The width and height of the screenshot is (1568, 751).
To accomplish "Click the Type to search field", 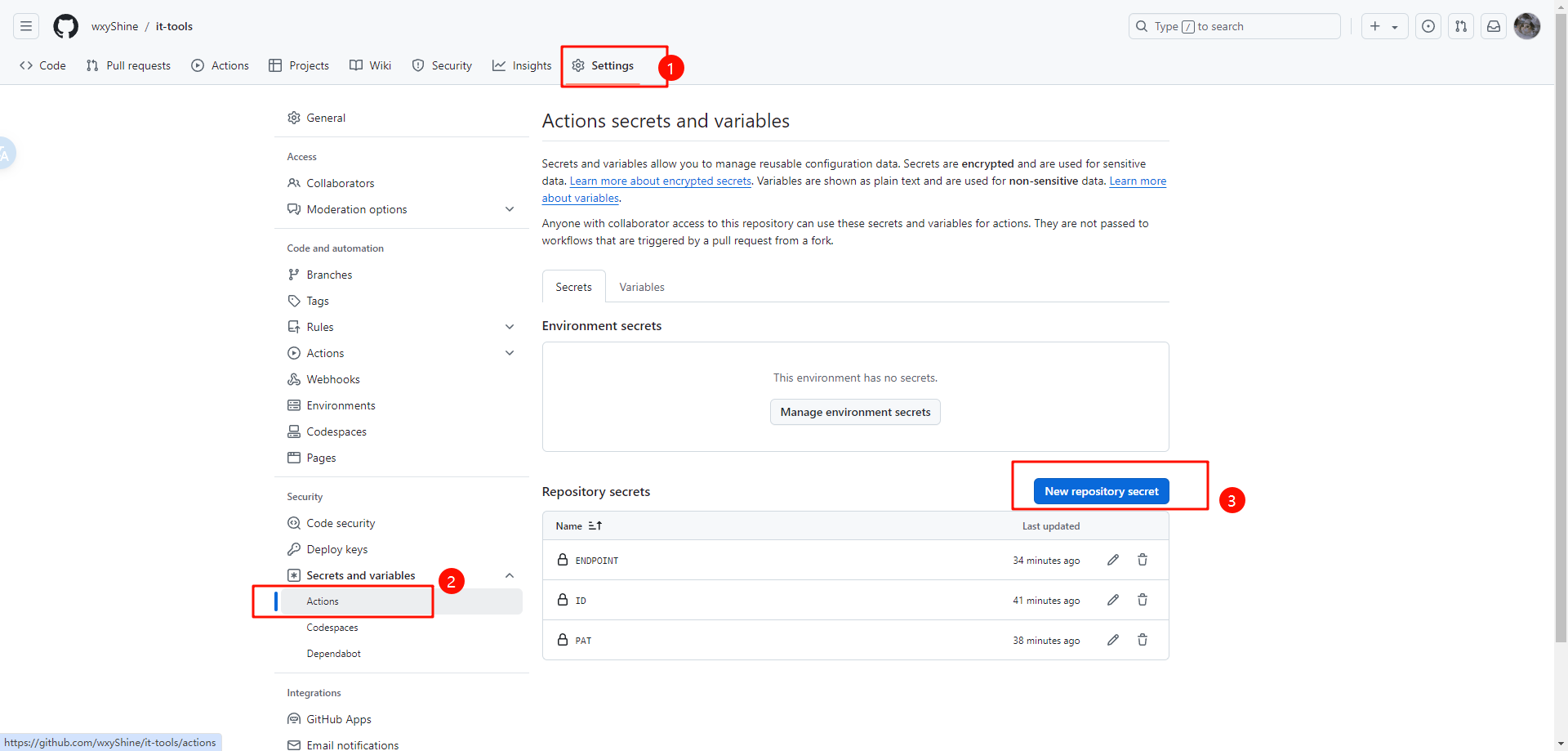I will pos(1233,26).
